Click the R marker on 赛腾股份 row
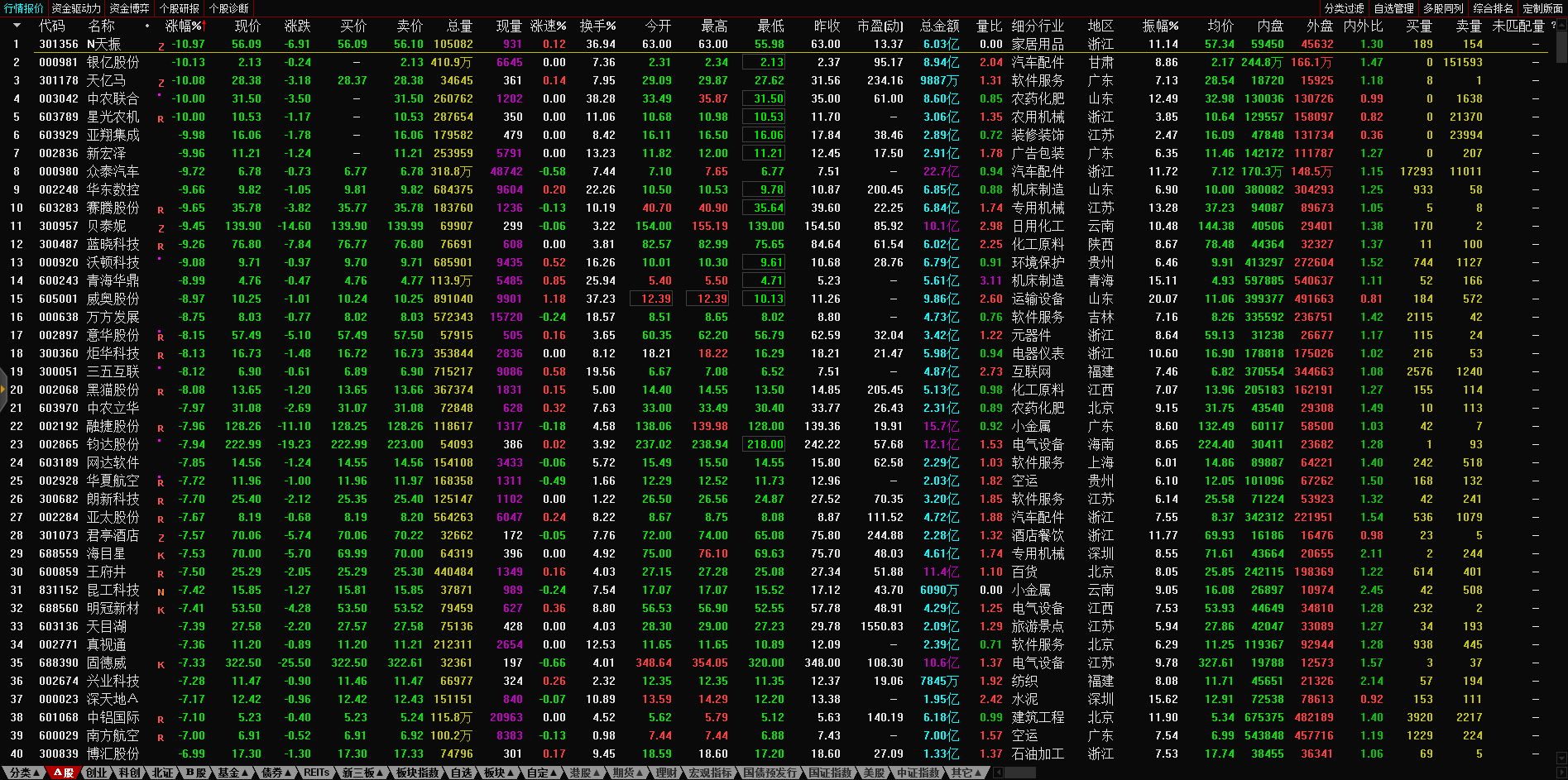Viewport: 1568px width, 780px height. tap(161, 210)
